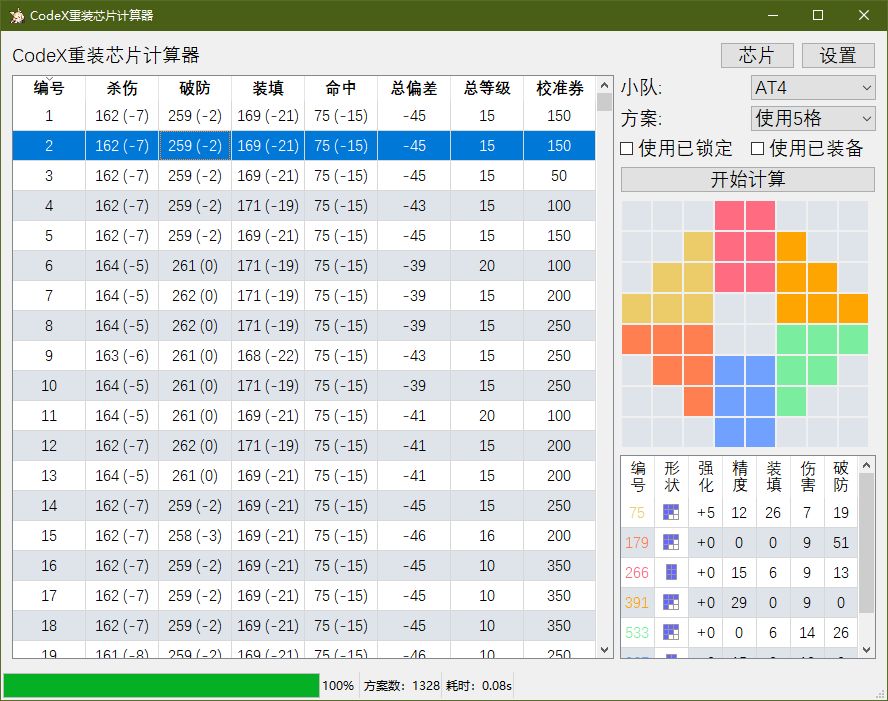Image resolution: width=888 pixels, height=701 pixels.
Task: Click 校准券 value 350 in row 16
Action: pos(560,566)
